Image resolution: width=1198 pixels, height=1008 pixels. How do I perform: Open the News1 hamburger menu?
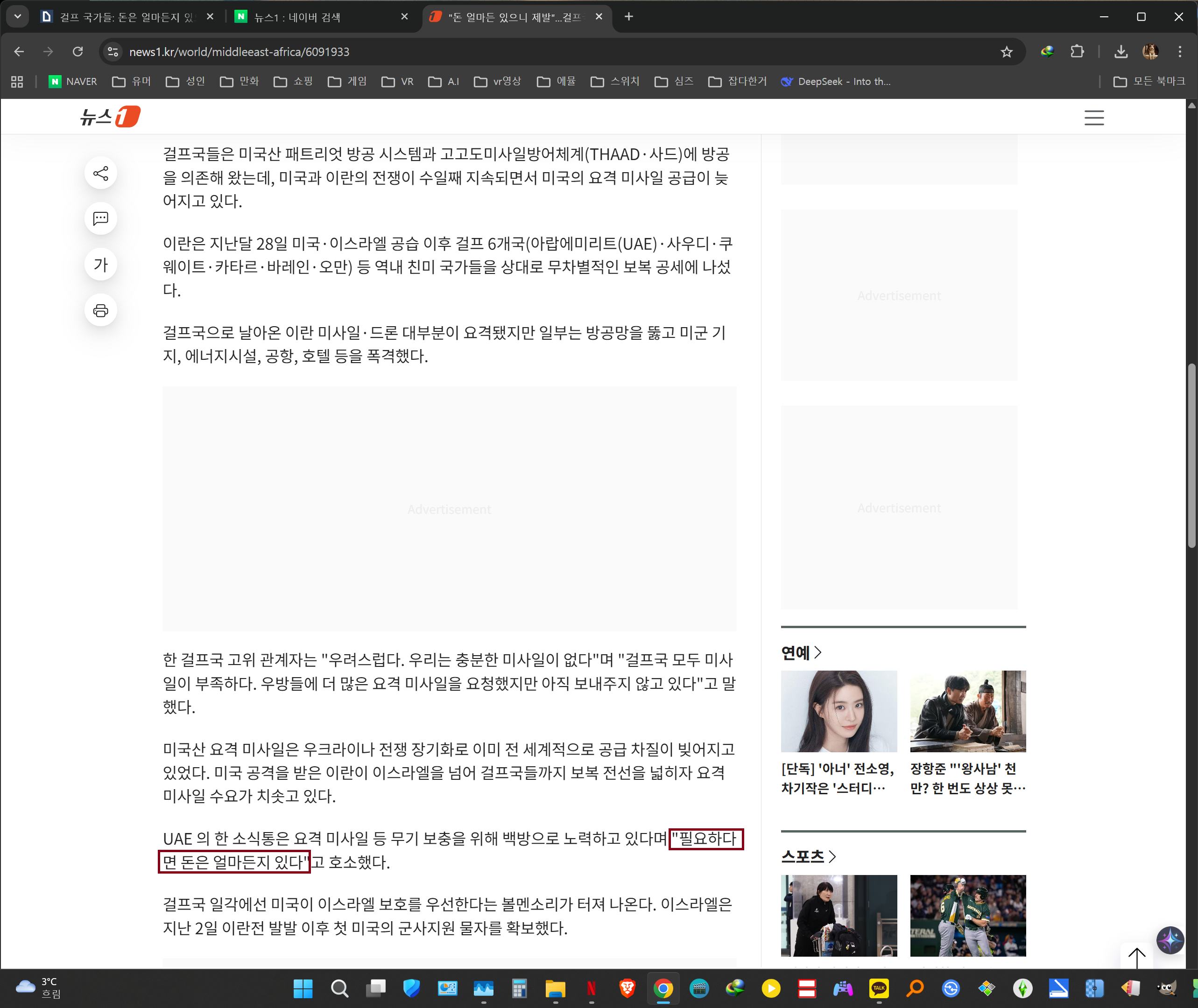tap(1094, 118)
